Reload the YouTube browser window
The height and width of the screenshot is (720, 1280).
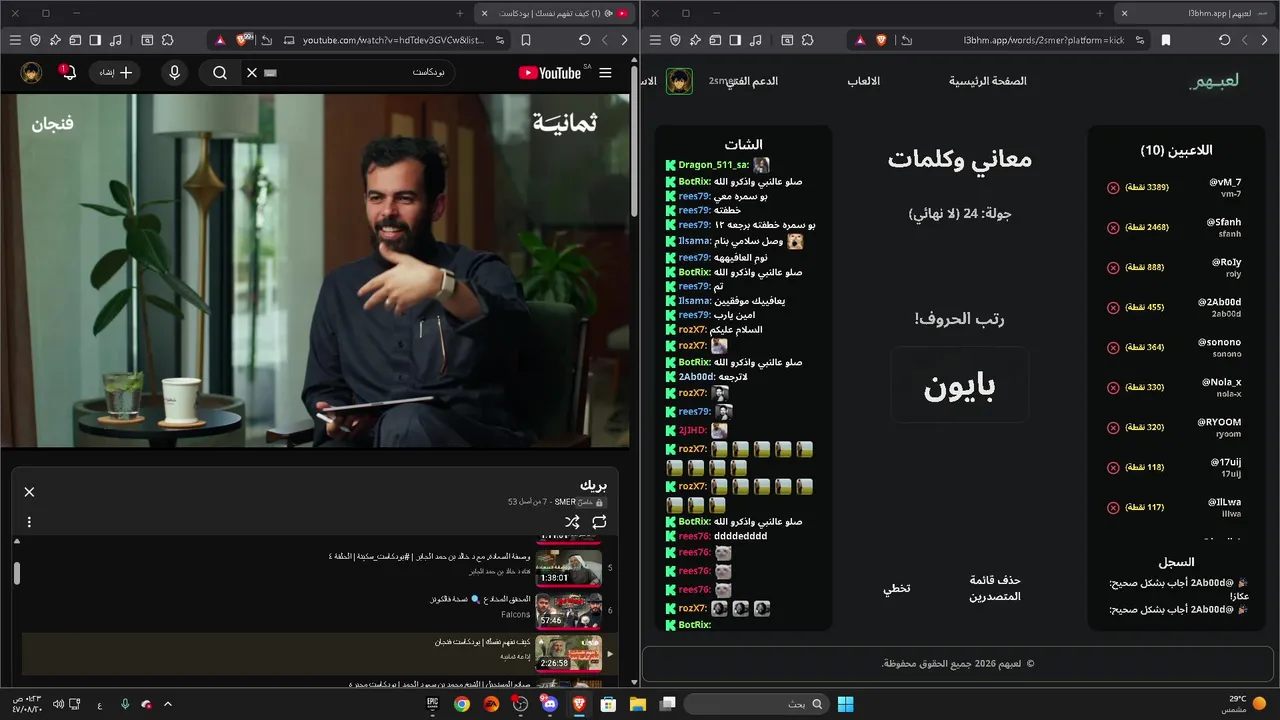coord(585,40)
